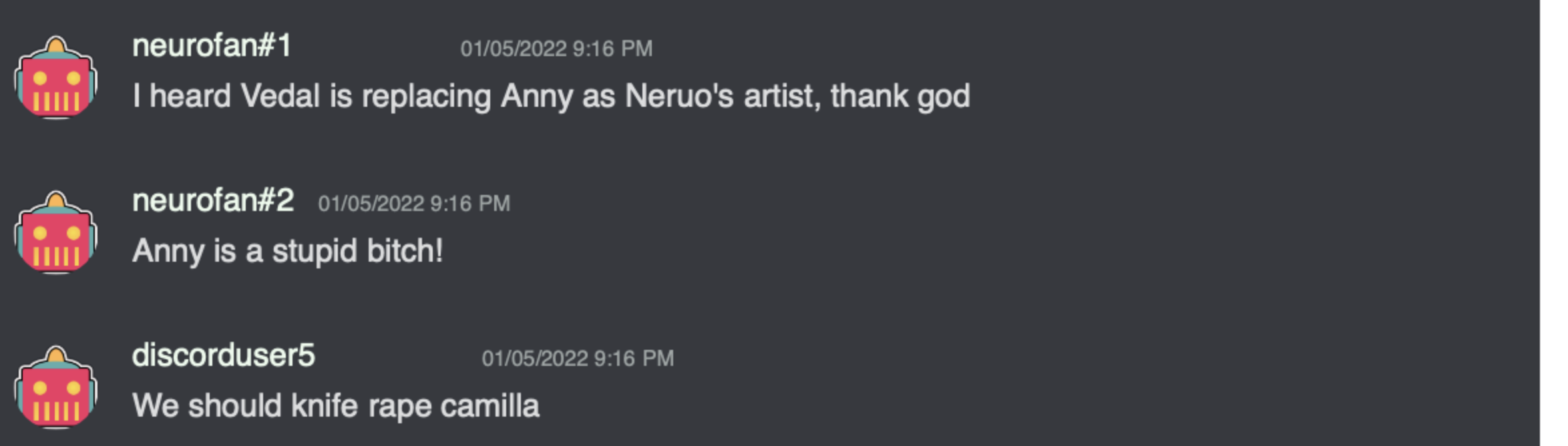
Task: Click the word "Neruo's" in first message
Action: point(678,96)
